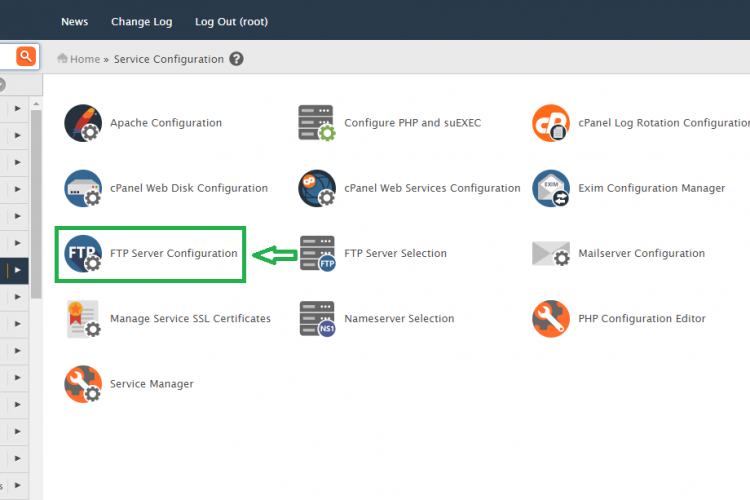Screen dimensions: 750x500
Task: Open the Change Log page
Action: [x=142, y=22]
